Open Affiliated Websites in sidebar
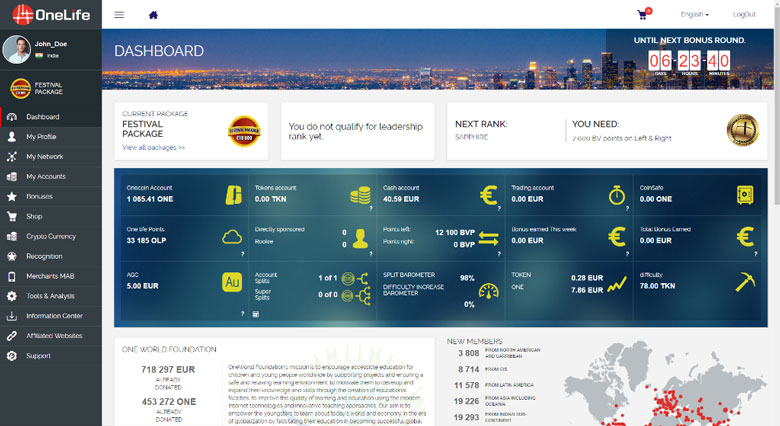780x426 pixels. point(51,336)
